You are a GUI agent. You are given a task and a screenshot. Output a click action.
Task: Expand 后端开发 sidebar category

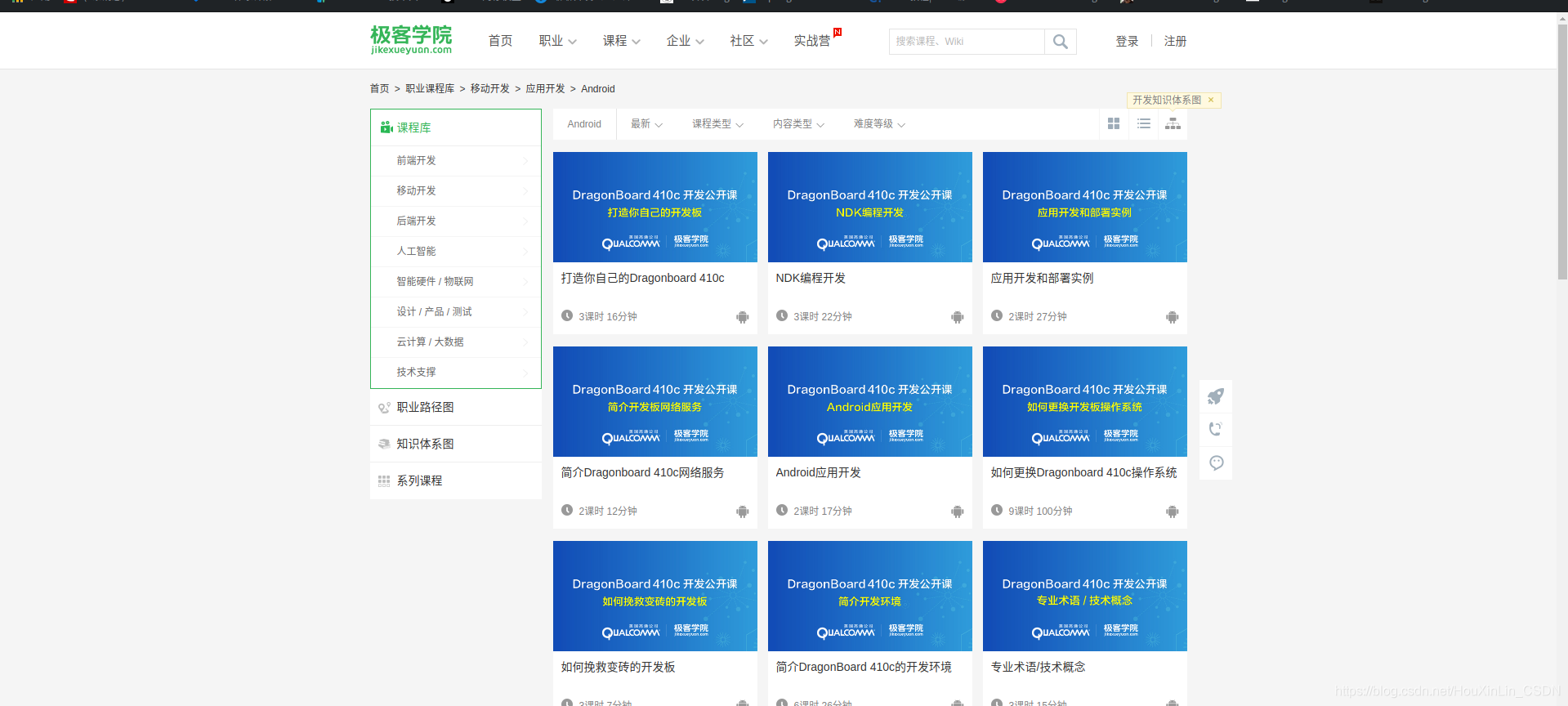(456, 221)
